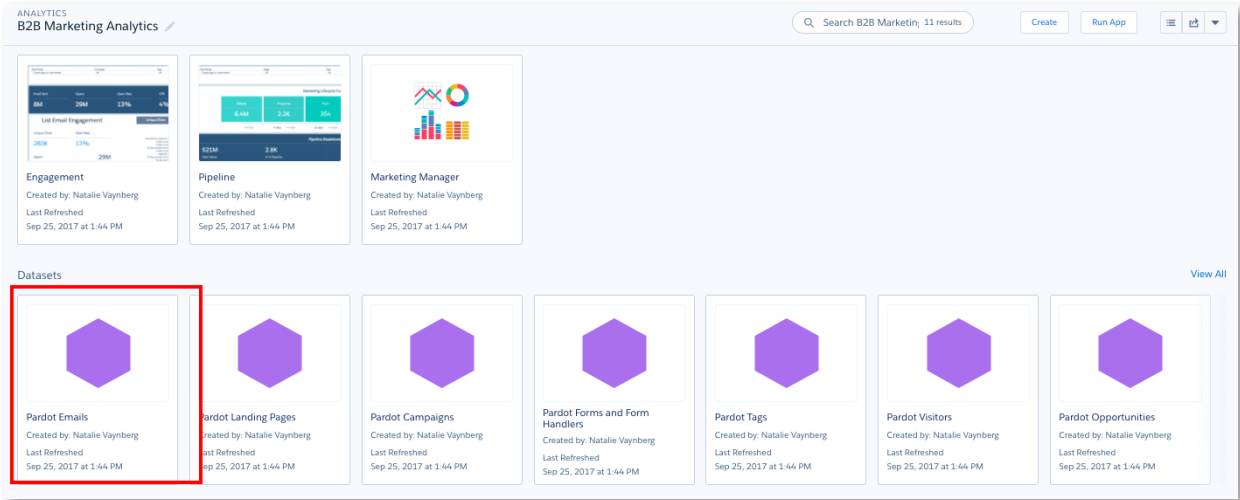
Task: Focus the Search B2B Marketing field
Action: (882, 22)
